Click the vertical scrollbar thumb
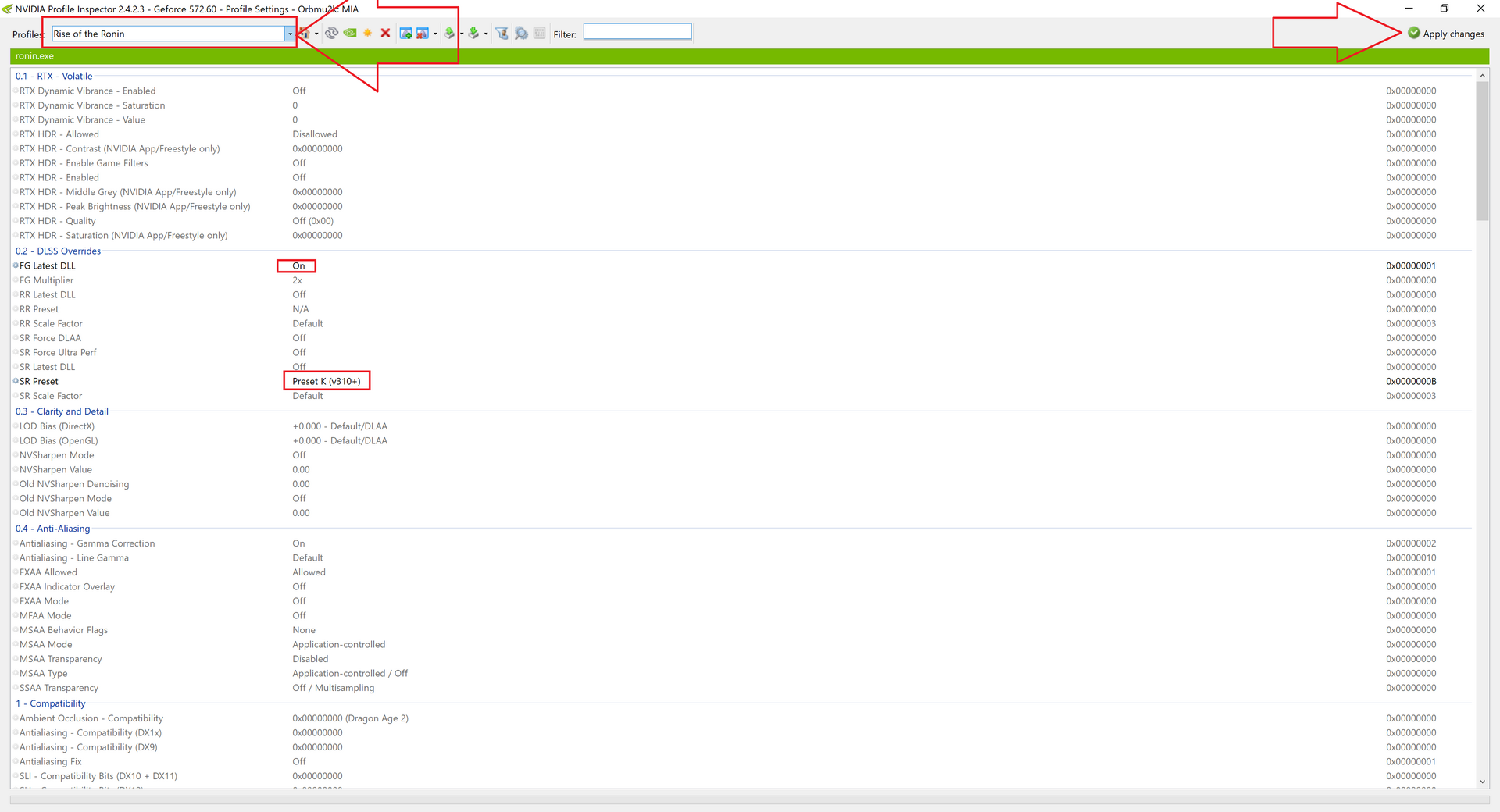Viewport: 1500px width, 812px height. (x=1482, y=151)
